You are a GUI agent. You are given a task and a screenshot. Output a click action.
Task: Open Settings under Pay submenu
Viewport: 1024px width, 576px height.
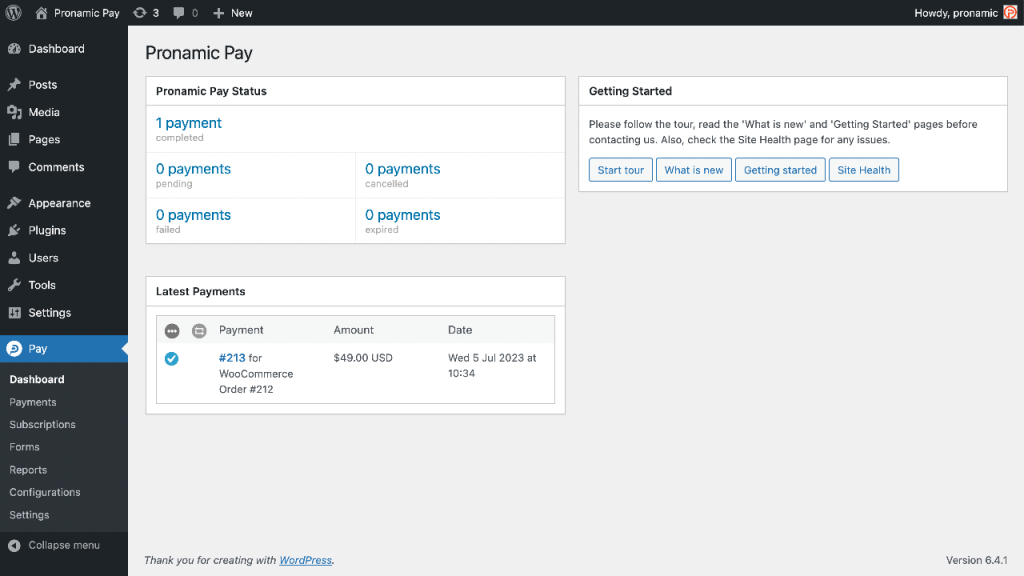[x=29, y=515]
